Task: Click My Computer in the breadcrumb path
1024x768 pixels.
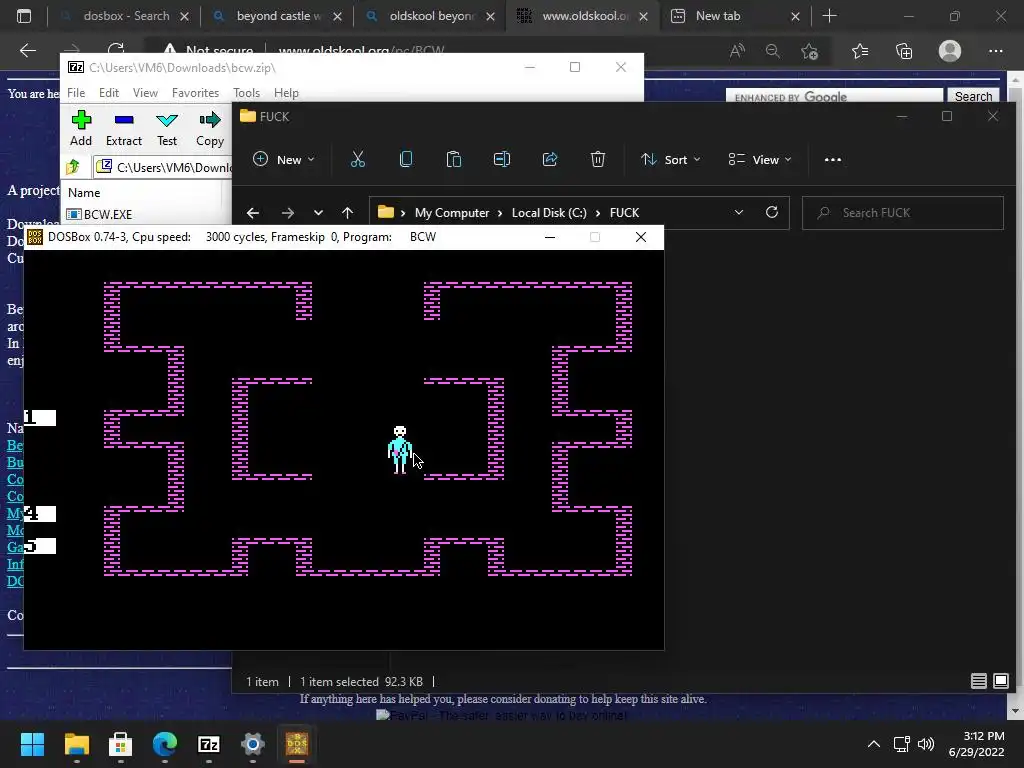Action: click(452, 213)
